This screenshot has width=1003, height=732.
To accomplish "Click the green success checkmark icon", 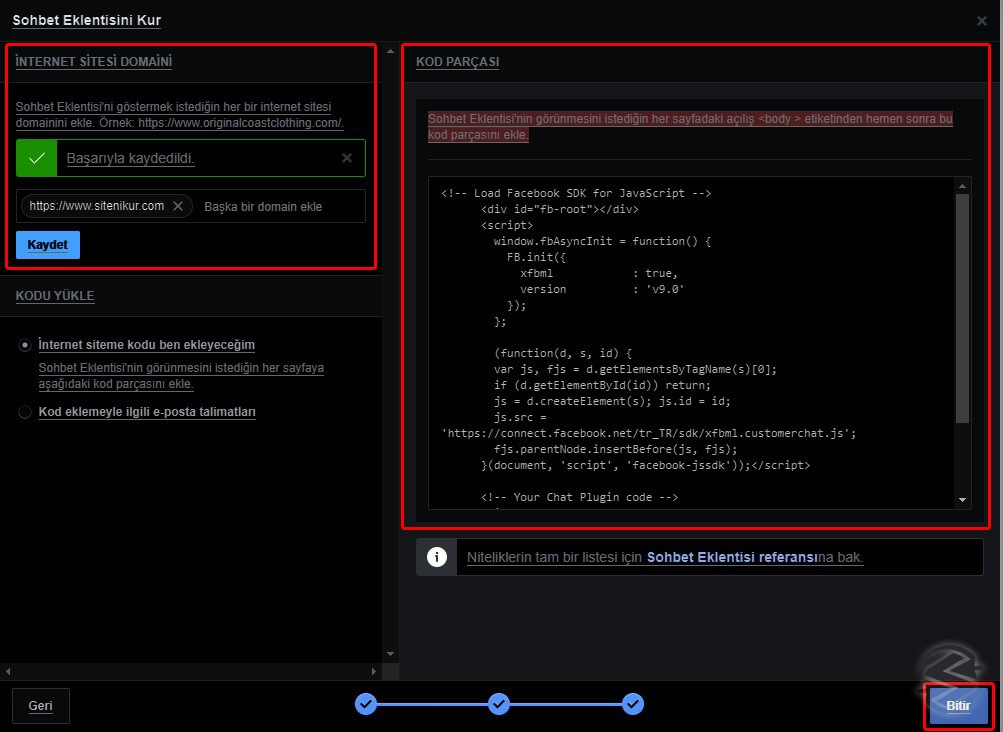I will pyautogui.click(x=37, y=157).
